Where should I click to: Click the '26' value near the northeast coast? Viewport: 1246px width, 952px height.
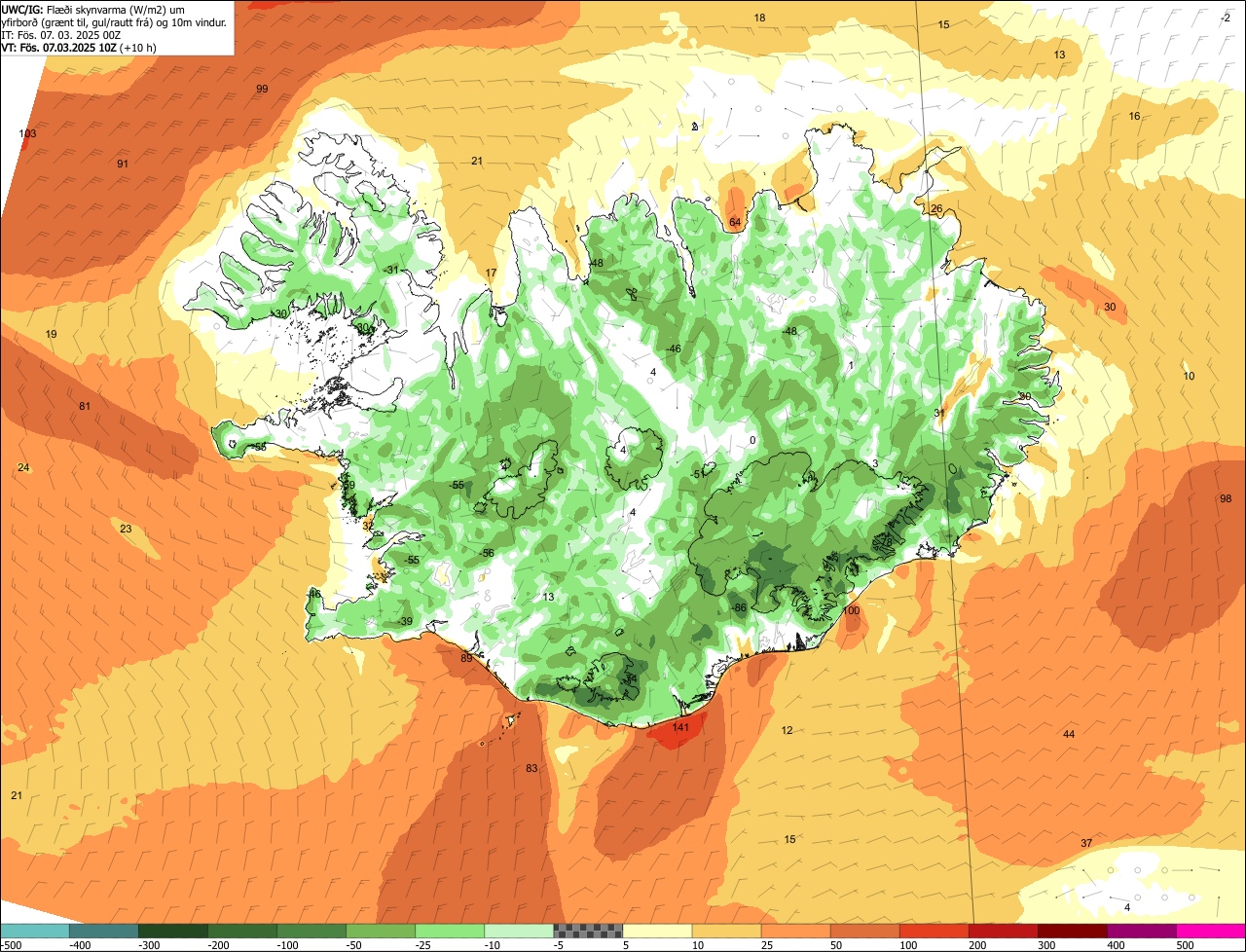[936, 209]
